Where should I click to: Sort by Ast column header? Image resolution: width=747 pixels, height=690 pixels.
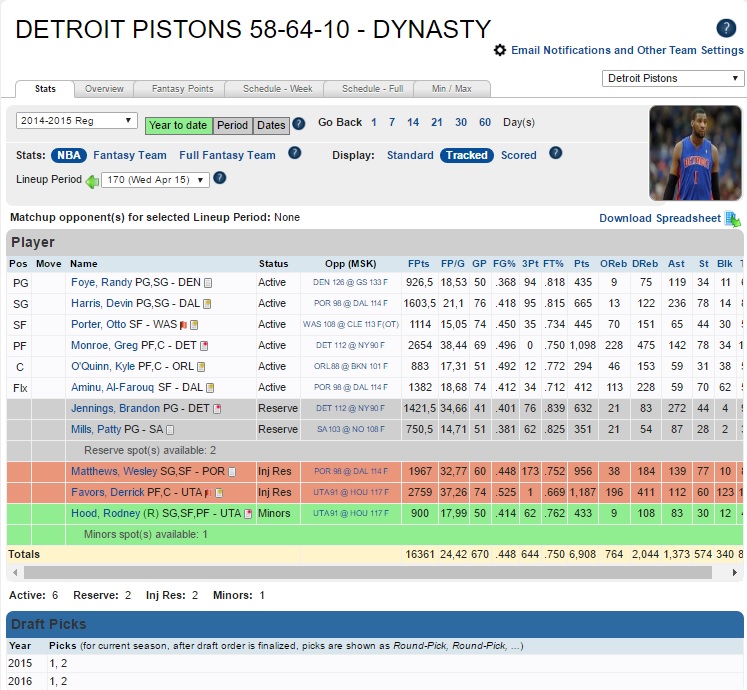tap(676, 264)
